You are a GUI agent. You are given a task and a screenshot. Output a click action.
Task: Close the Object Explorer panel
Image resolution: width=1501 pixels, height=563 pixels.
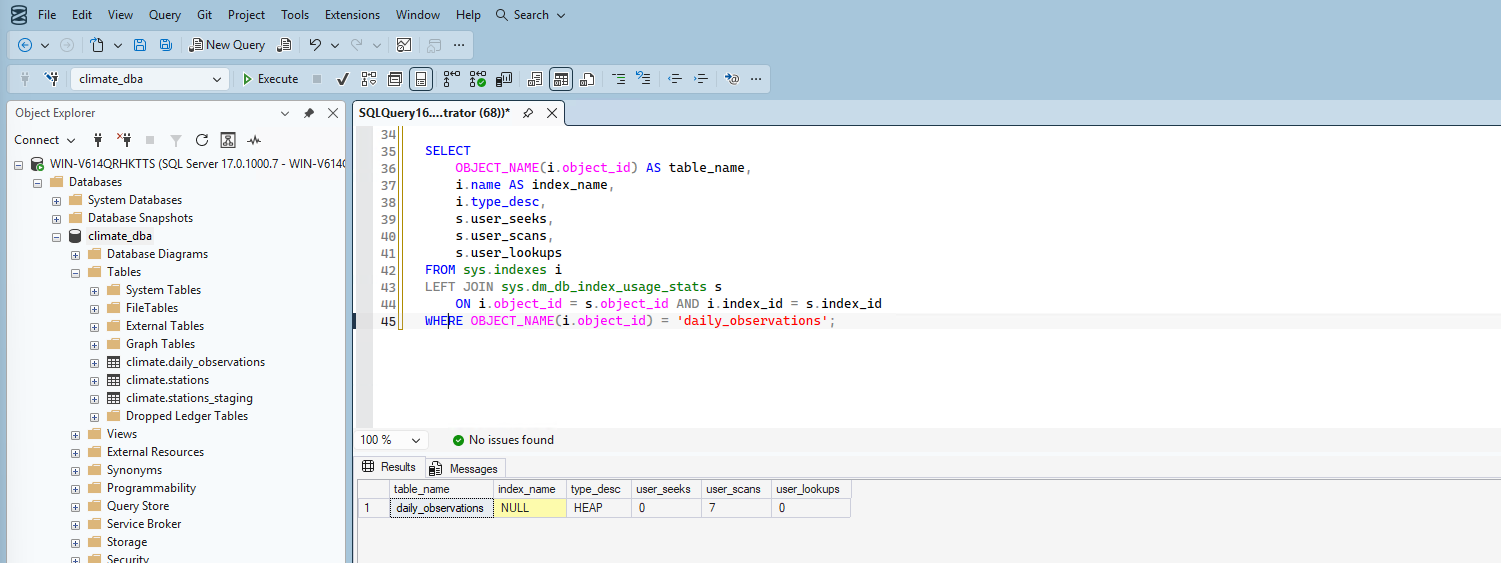click(333, 113)
